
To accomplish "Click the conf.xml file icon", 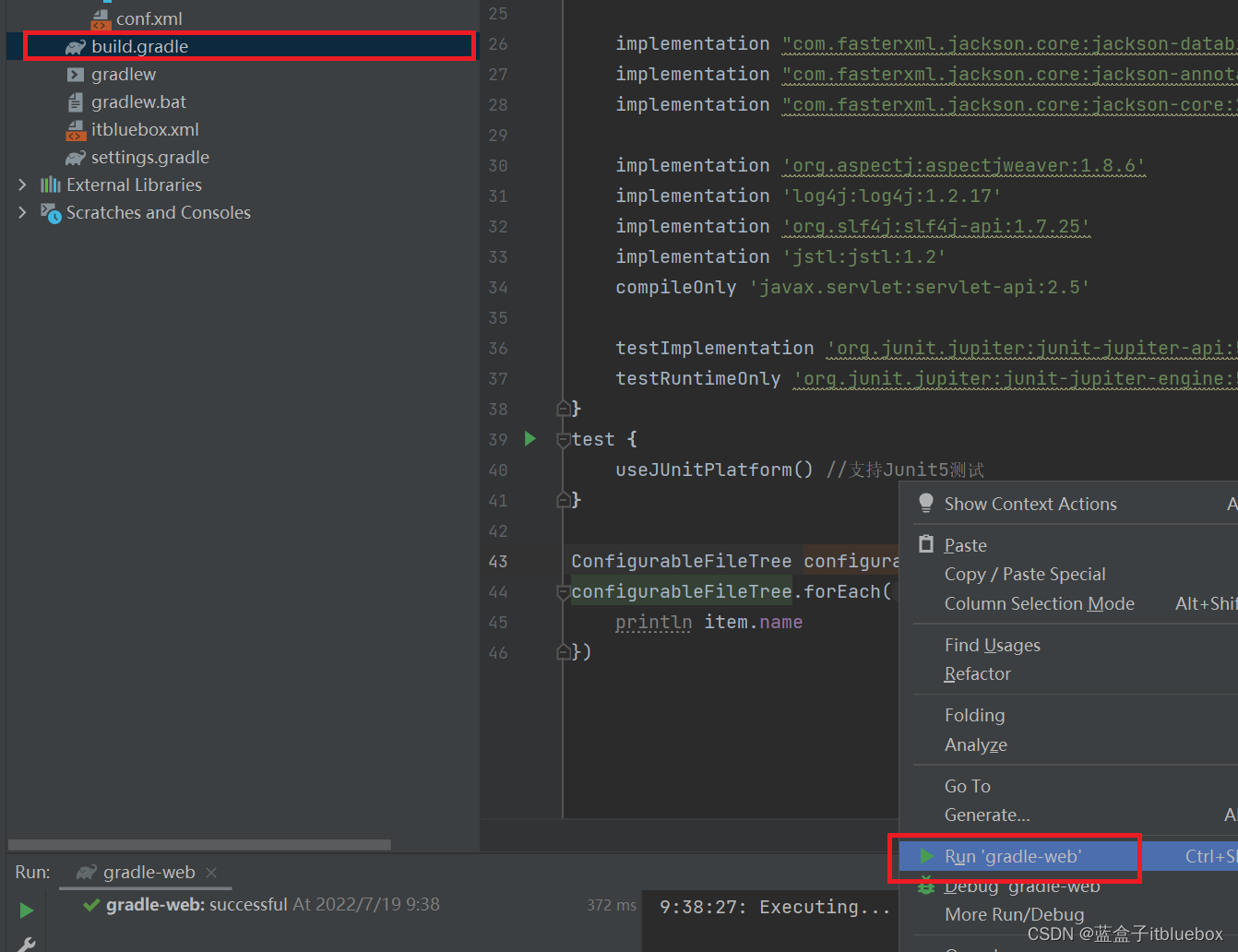I will point(101,19).
